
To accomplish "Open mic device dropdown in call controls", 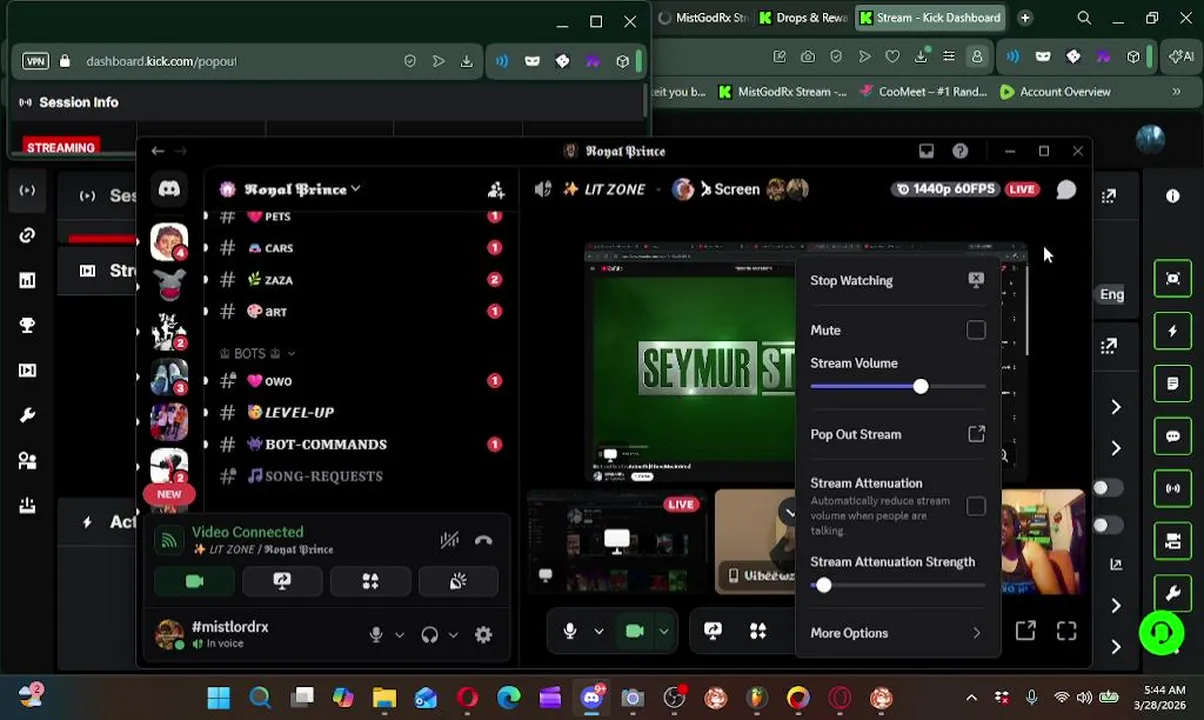I will pyautogui.click(x=598, y=631).
